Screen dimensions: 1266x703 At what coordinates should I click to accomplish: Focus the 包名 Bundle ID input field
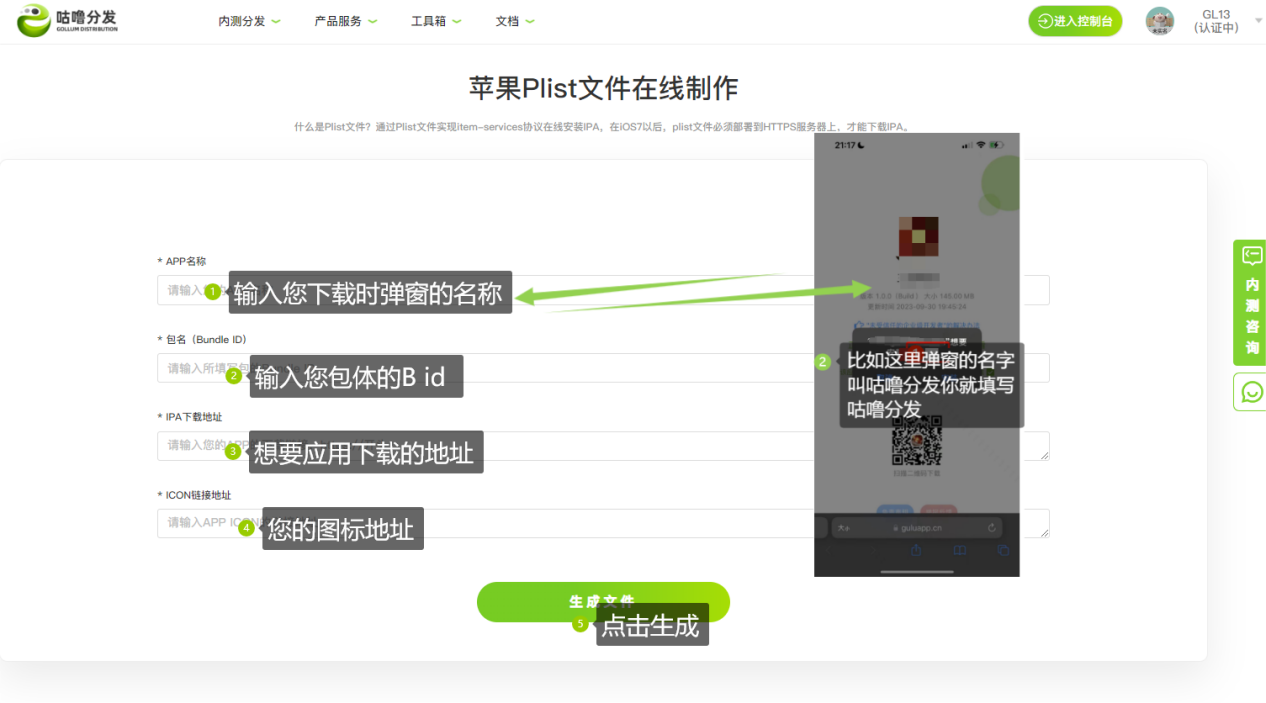pyautogui.click(x=603, y=368)
